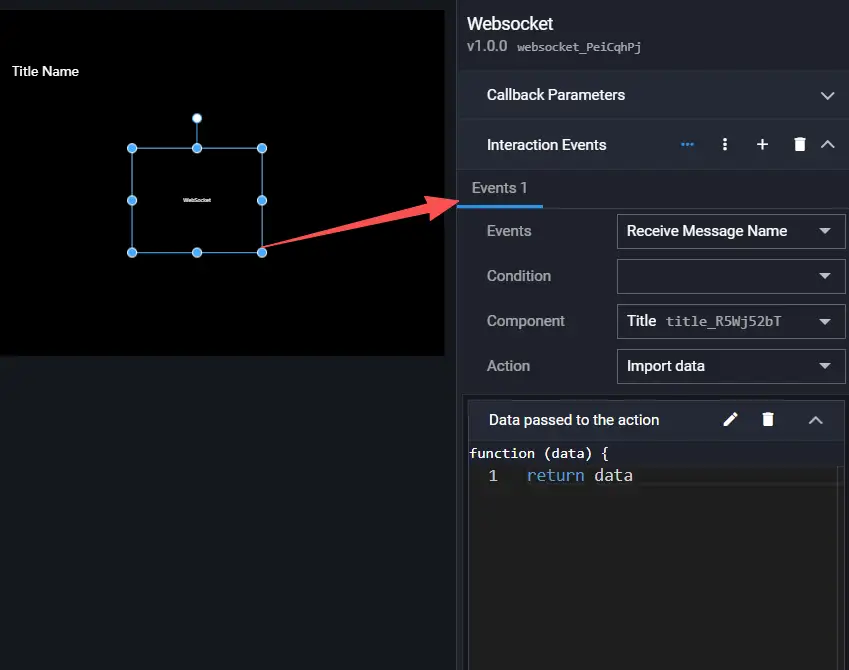Viewport: 849px width, 670px height.
Task: Add a new interaction event with plus icon
Action: point(762,145)
